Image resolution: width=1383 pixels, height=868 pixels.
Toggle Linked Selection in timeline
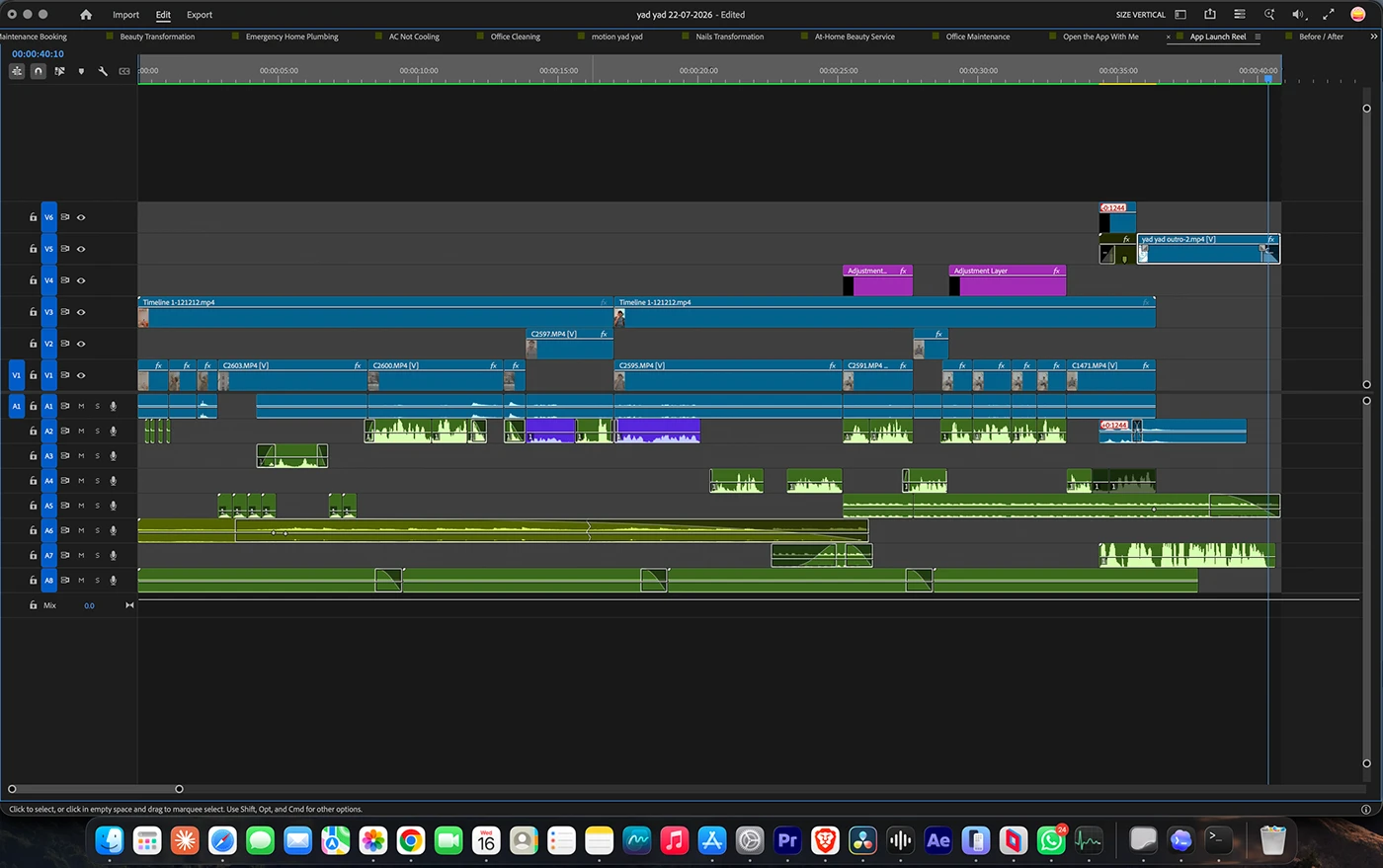tap(60, 71)
